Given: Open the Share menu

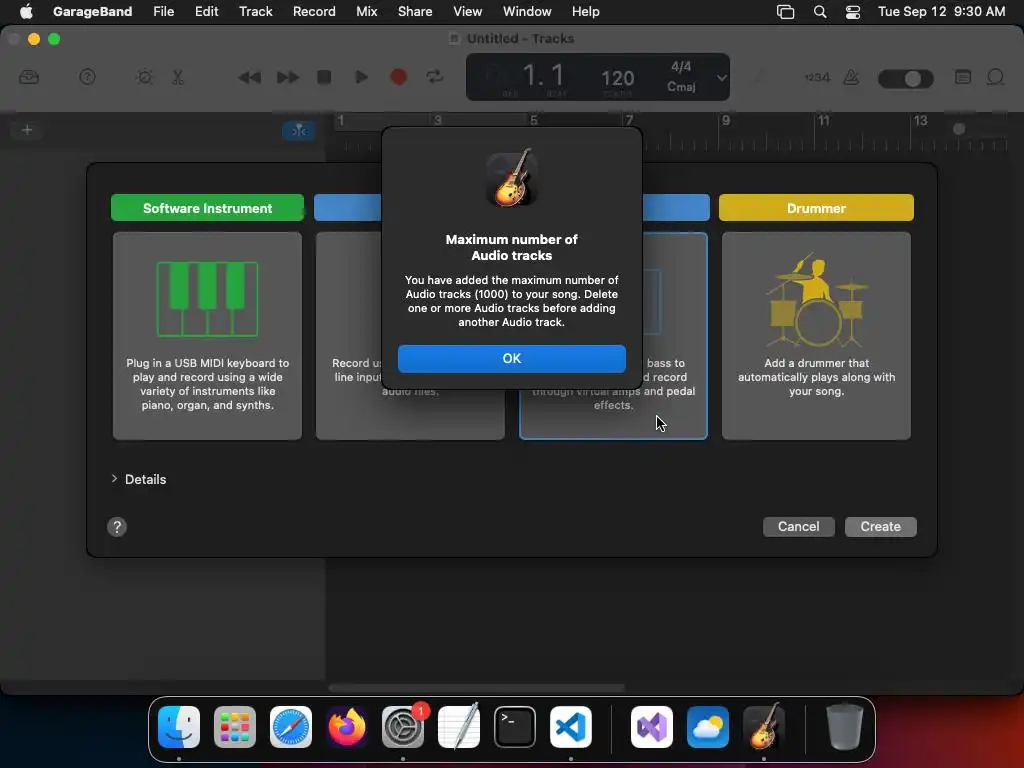Looking at the screenshot, I should tap(415, 11).
